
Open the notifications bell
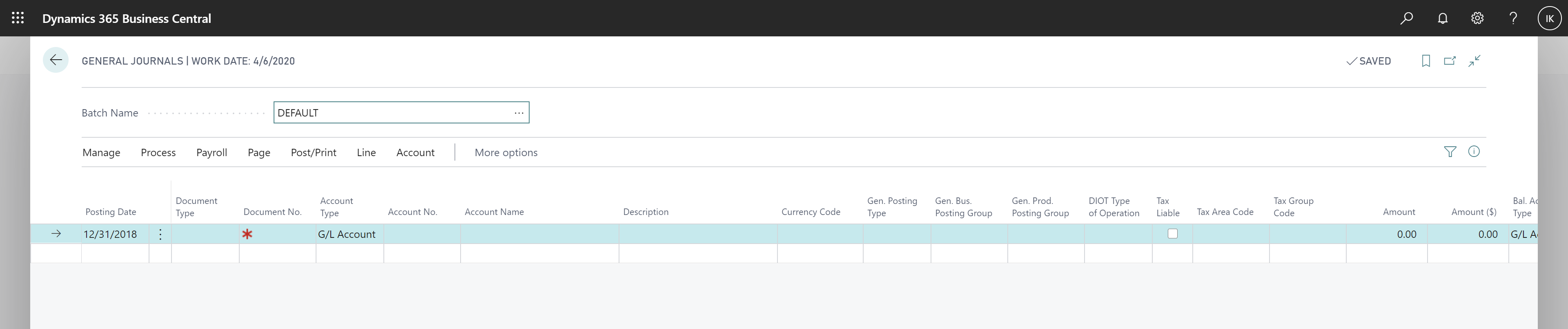[x=1443, y=18]
